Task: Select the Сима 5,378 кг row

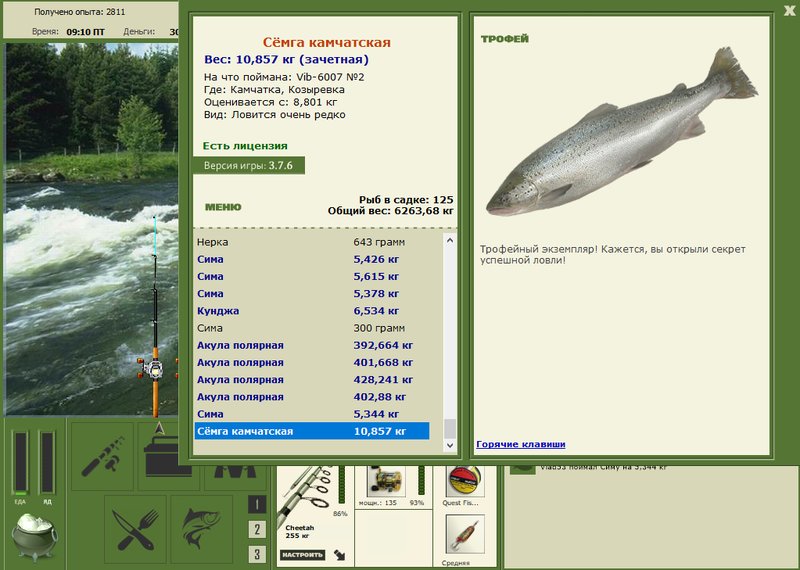Action: 312,294
